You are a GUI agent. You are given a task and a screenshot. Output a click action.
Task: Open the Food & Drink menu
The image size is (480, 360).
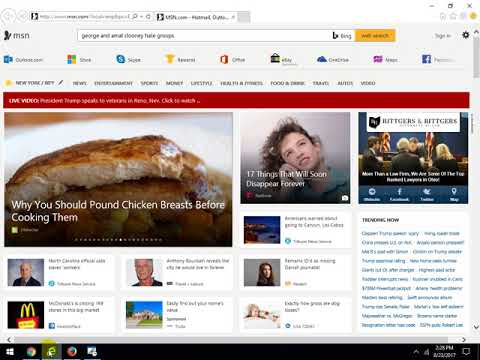pyautogui.click(x=287, y=83)
